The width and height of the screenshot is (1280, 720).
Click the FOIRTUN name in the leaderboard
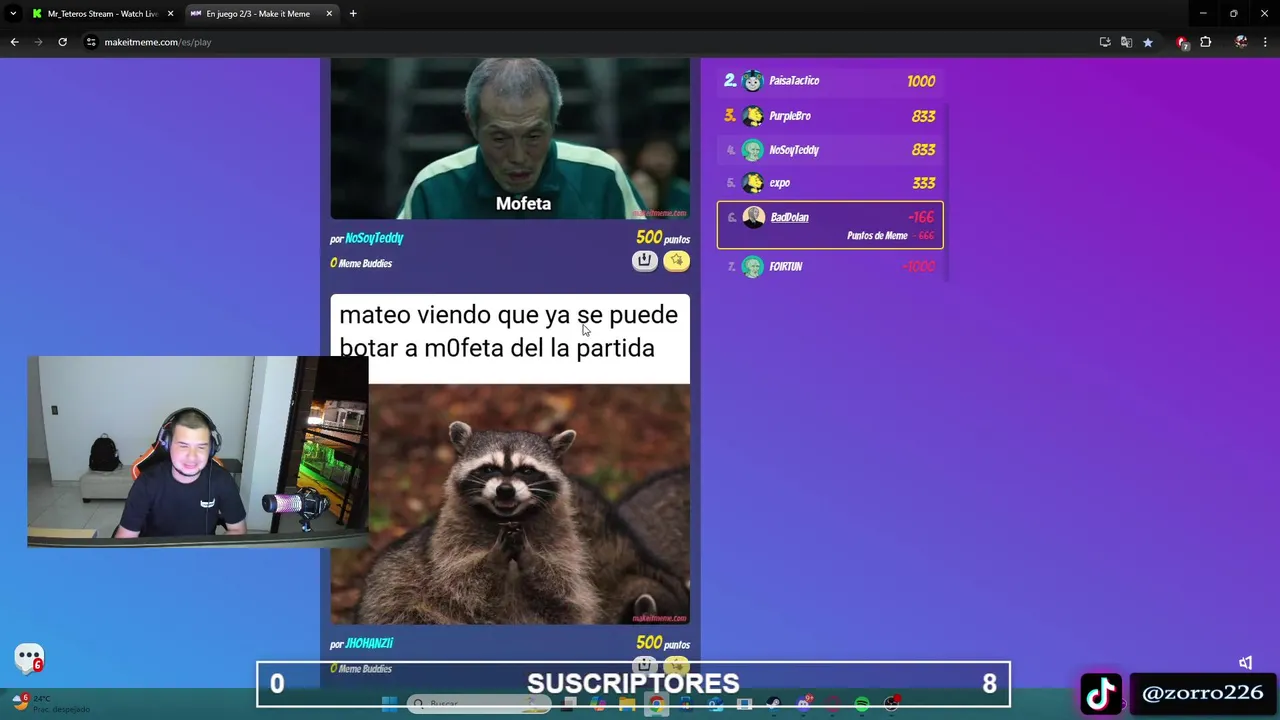tap(786, 266)
